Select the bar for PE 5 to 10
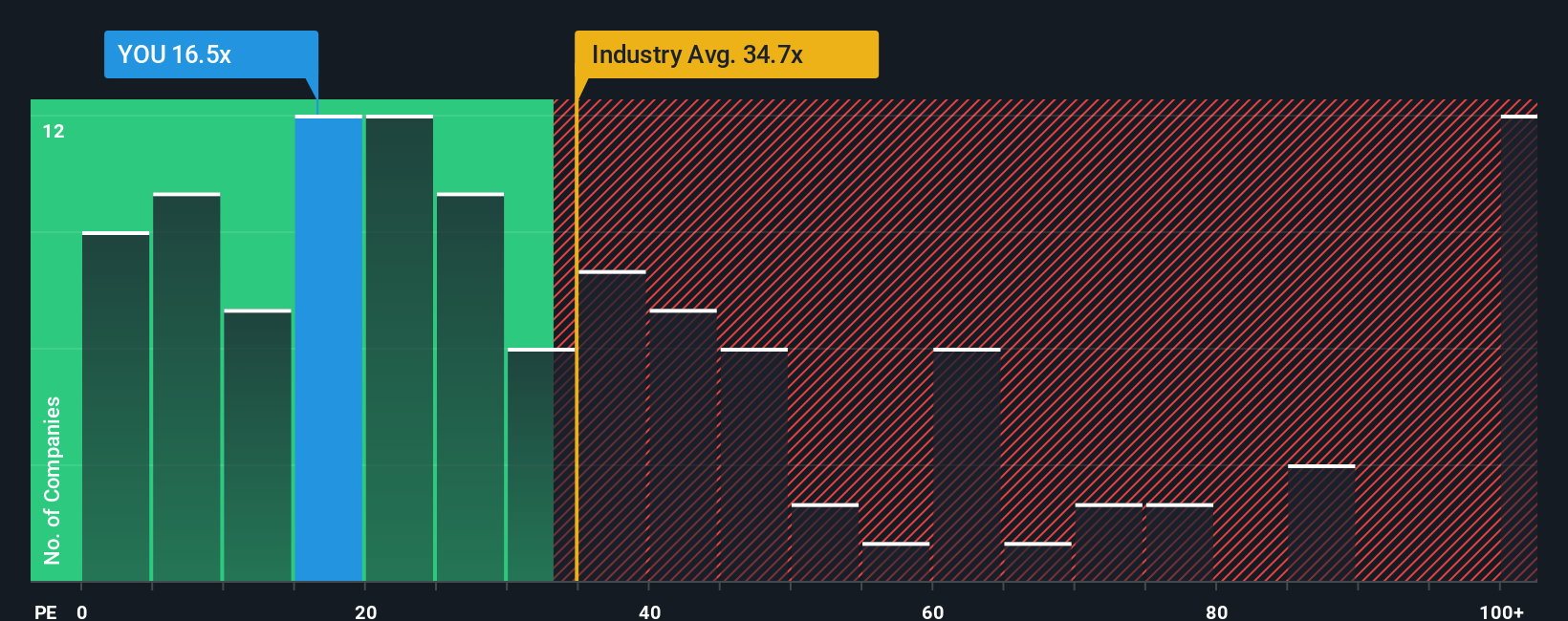The width and height of the screenshot is (1568, 621). (x=186, y=387)
